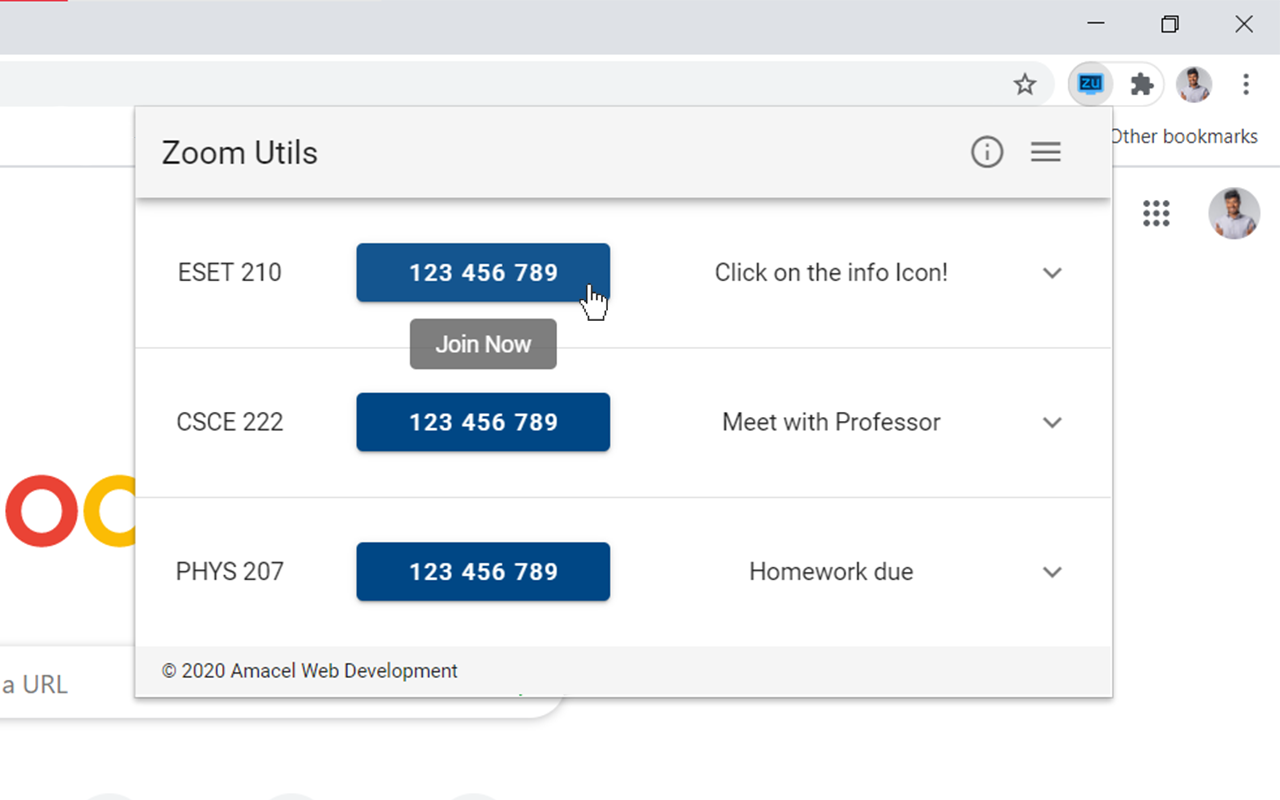The width and height of the screenshot is (1280, 800).
Task: Click the 'Homework due' note
Action: [x=831, y=572]
